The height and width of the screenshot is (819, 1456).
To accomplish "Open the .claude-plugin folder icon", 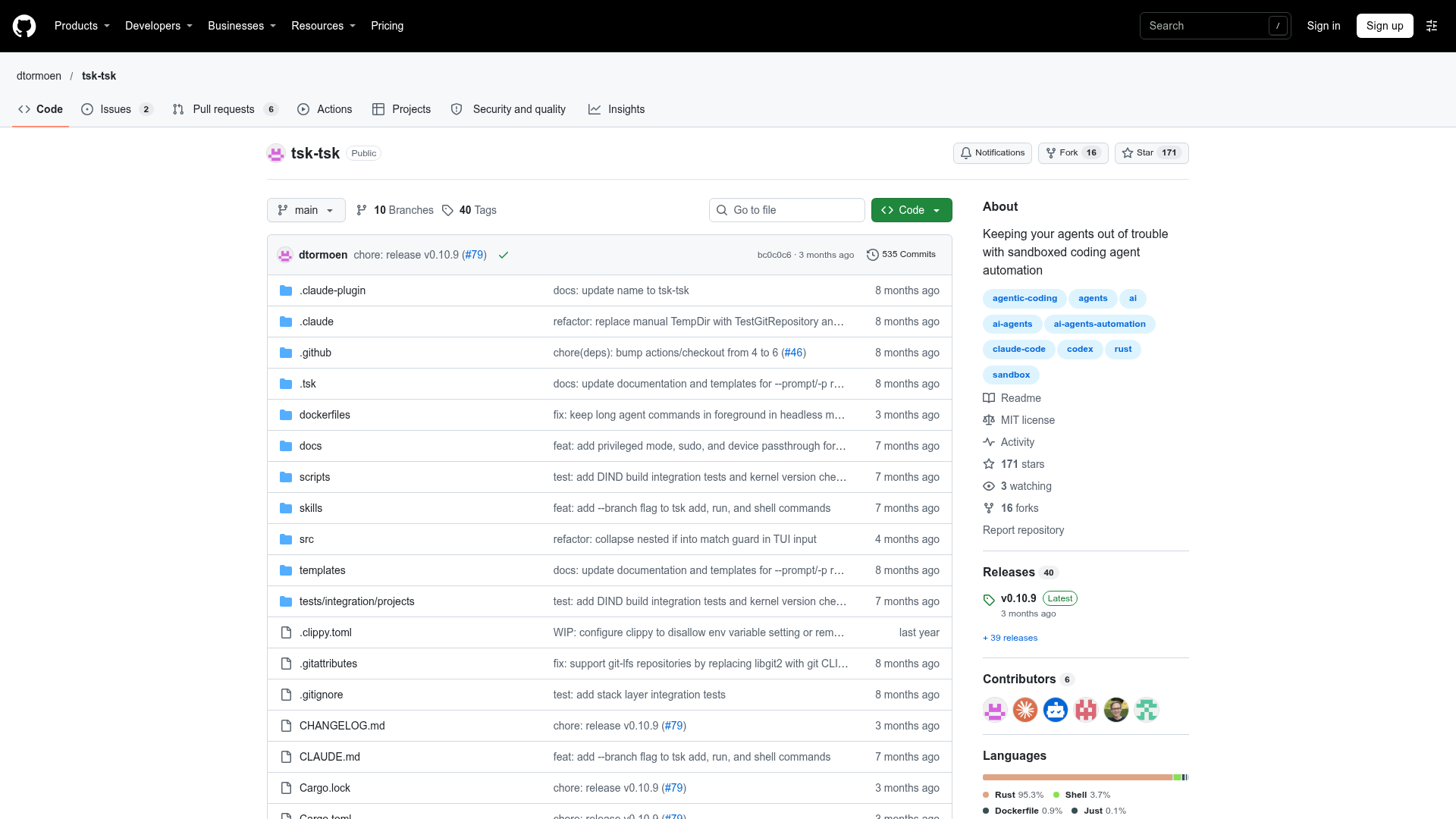I will [x=286, y=290].
